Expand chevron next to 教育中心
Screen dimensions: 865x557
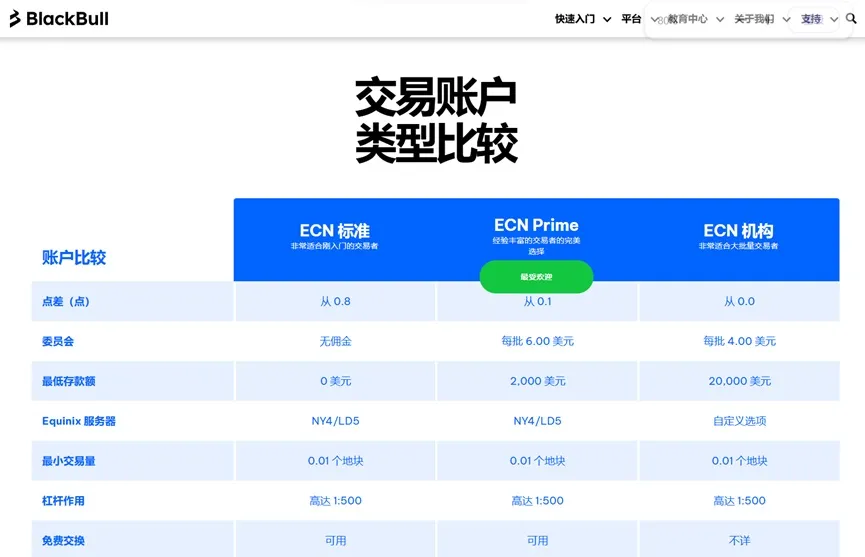point(720,19)
